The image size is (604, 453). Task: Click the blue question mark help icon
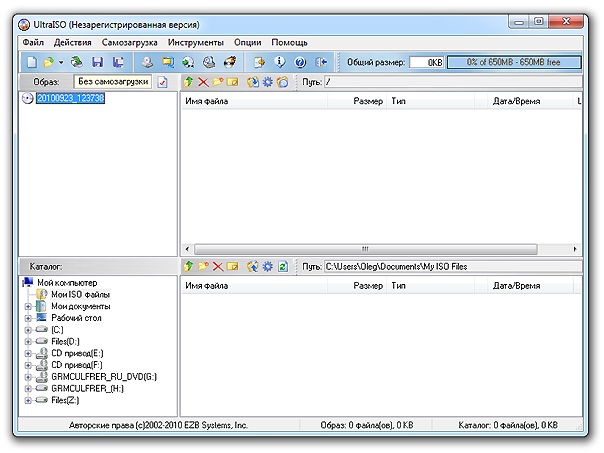click(x=300, y=62)
